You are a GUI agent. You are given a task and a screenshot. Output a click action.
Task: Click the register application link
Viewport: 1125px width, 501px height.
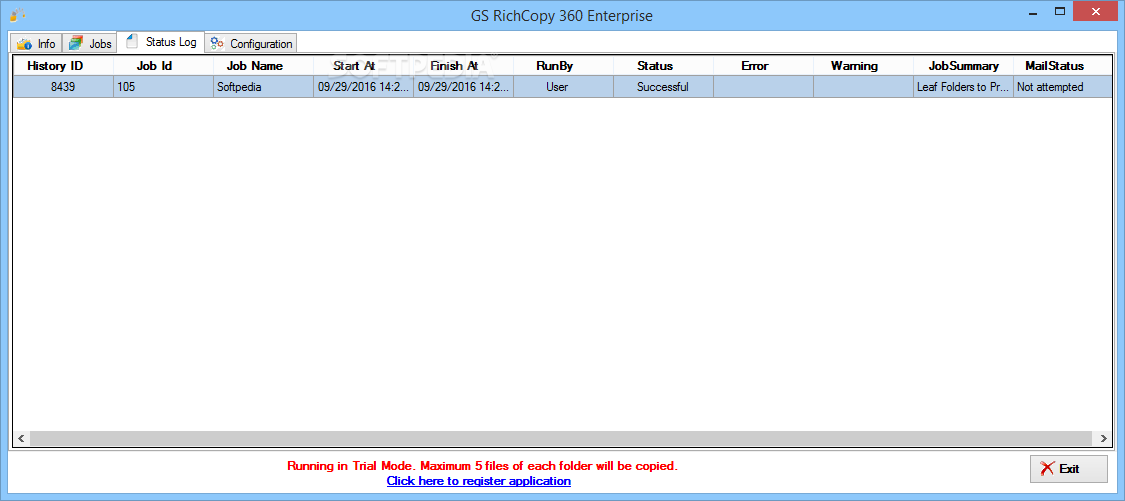pyautogui.click(x=479, y=481)
